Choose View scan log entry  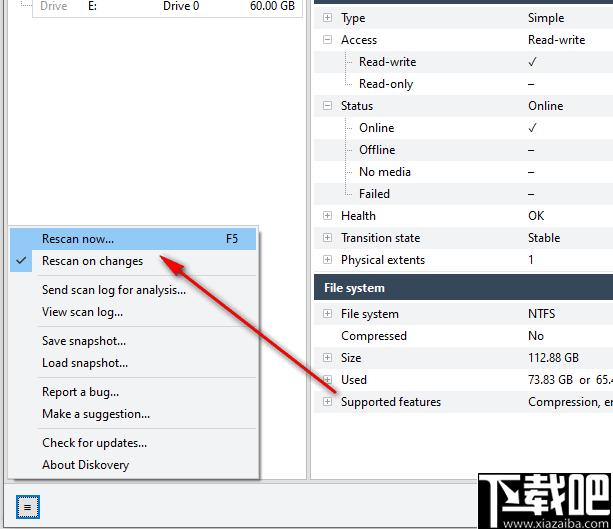(133, 312)
